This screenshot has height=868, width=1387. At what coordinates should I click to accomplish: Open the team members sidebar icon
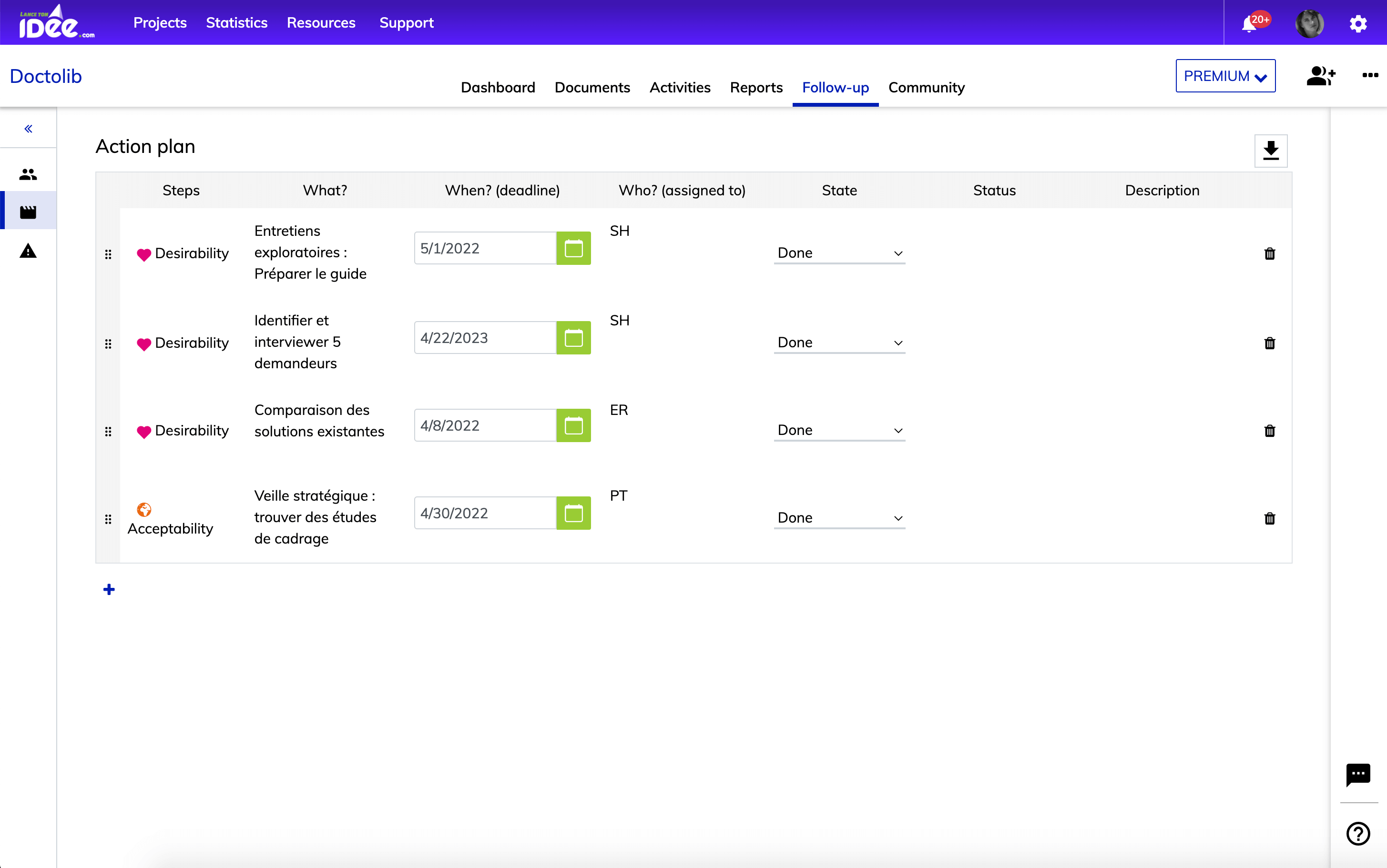click(28, 174)
